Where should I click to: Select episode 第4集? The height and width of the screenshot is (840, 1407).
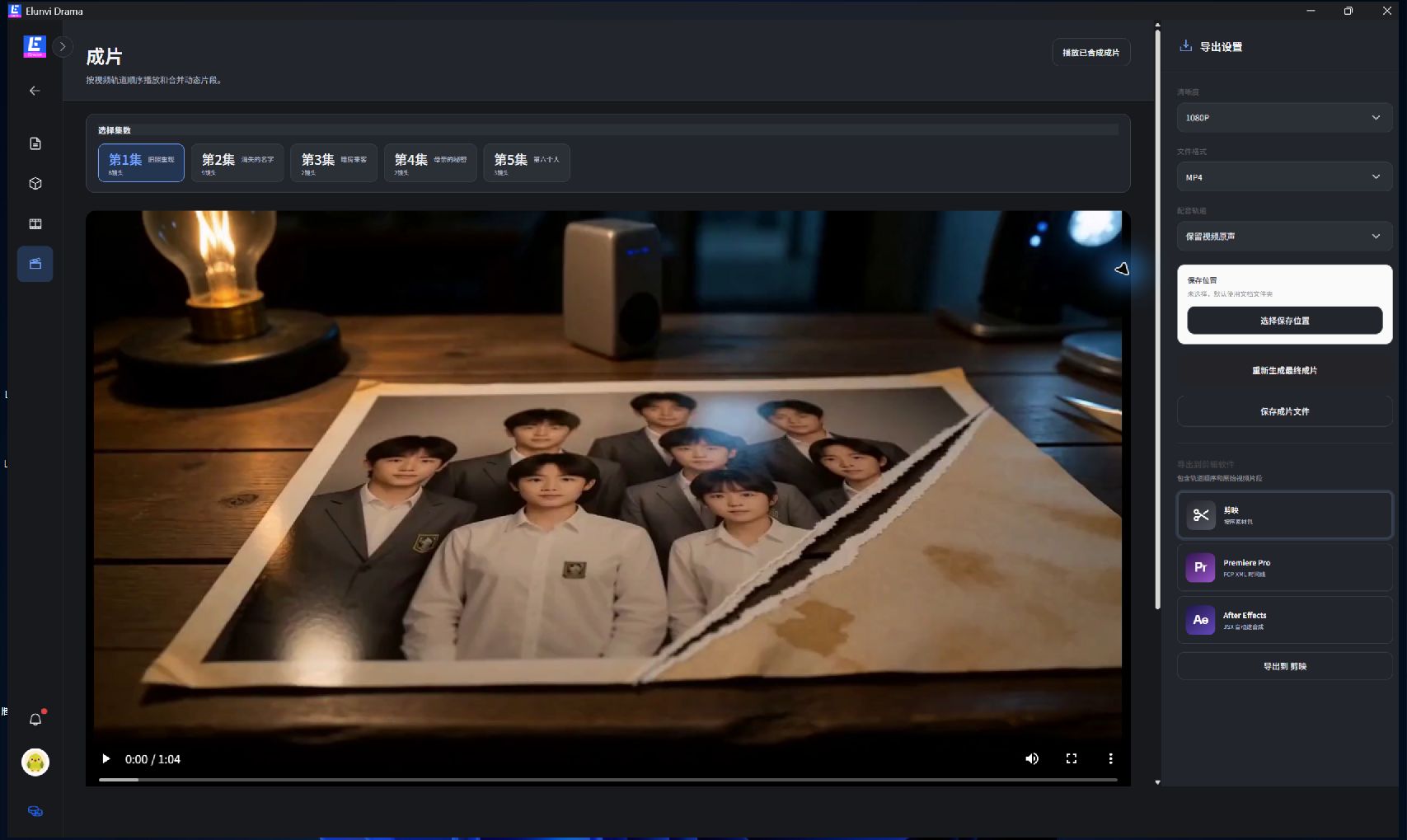click(430, 162)
